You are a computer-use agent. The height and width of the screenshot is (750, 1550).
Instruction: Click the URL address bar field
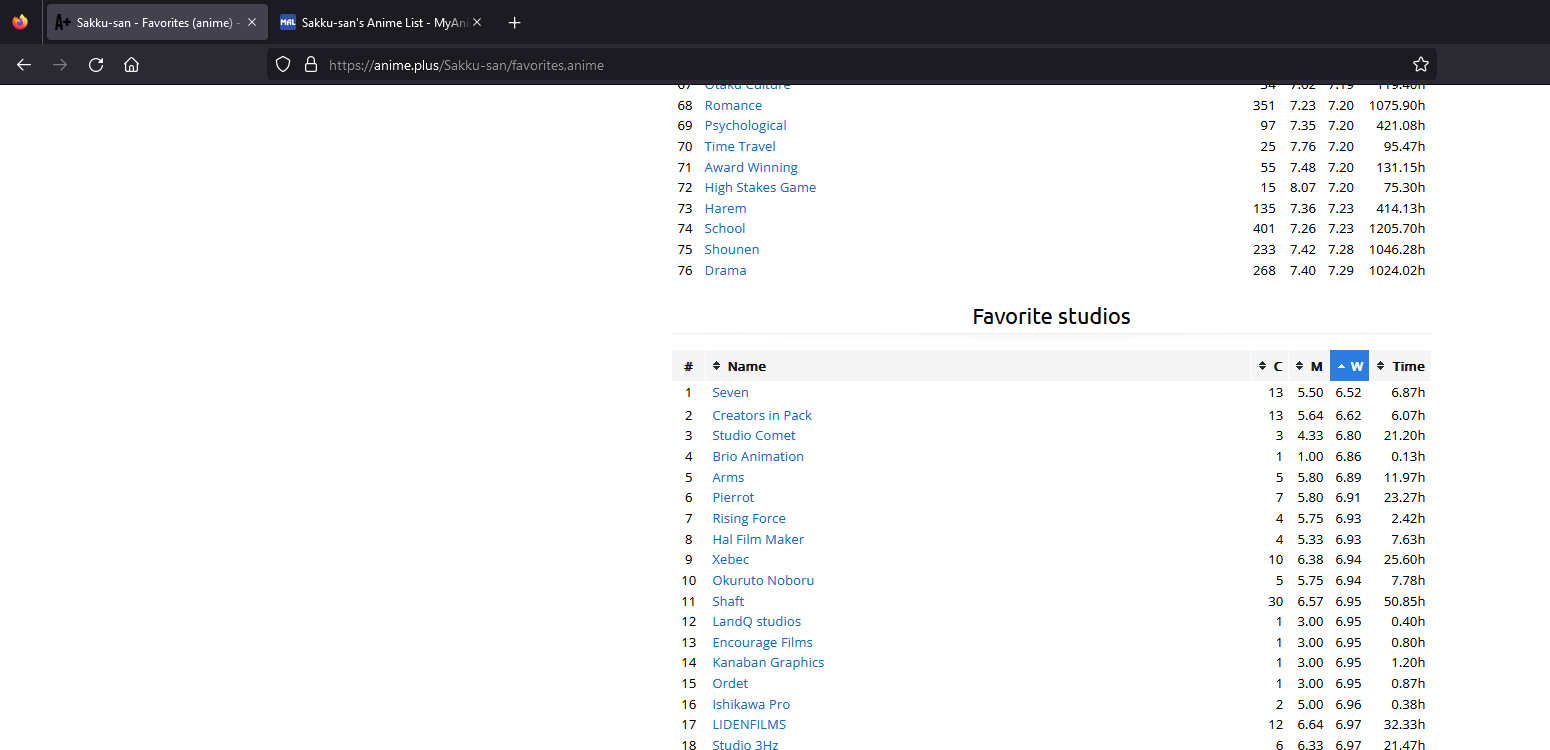[x=800, y=65]
